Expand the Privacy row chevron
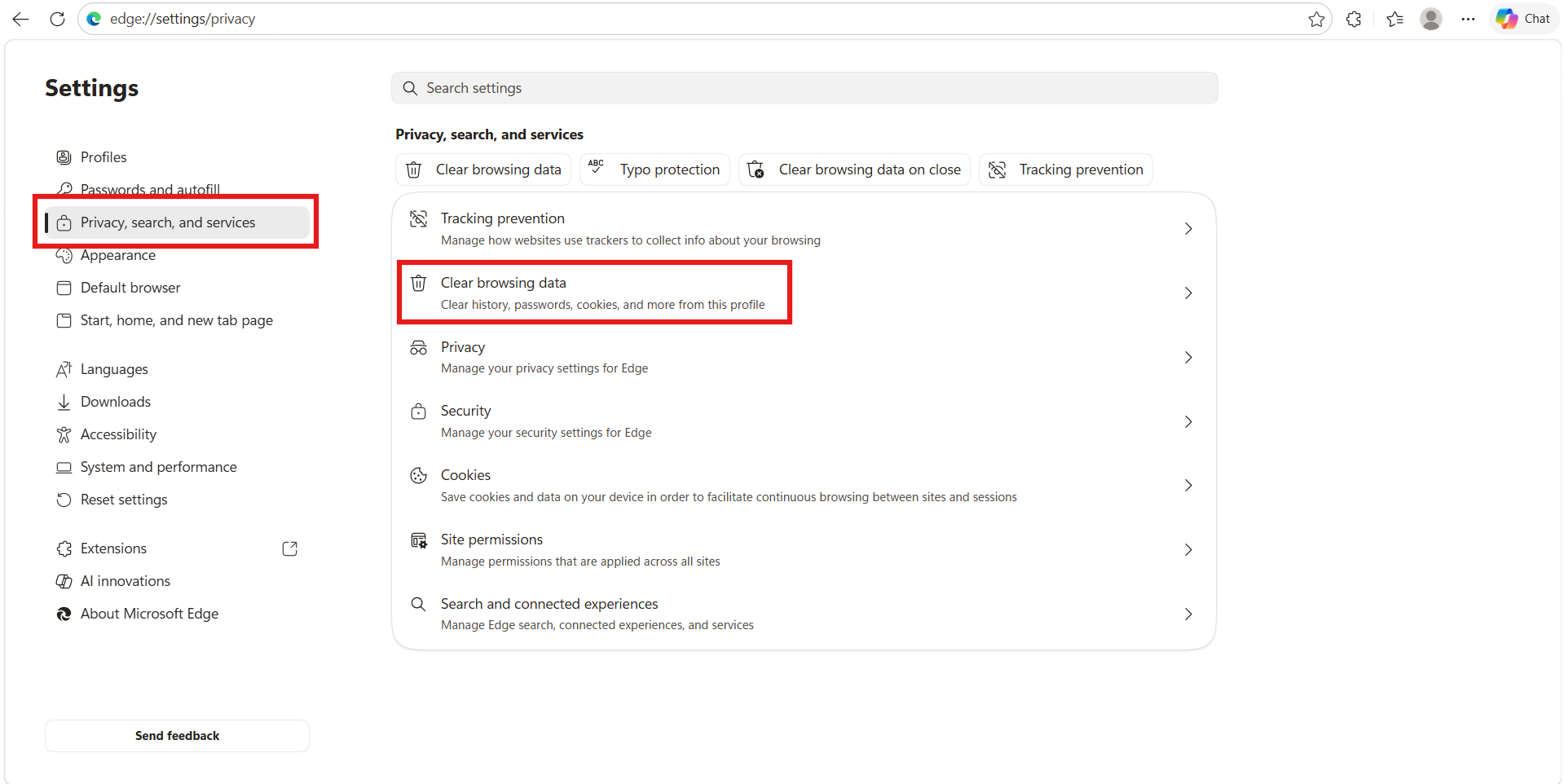This screenshot has height=784, width=1564. coord(1188,358)
